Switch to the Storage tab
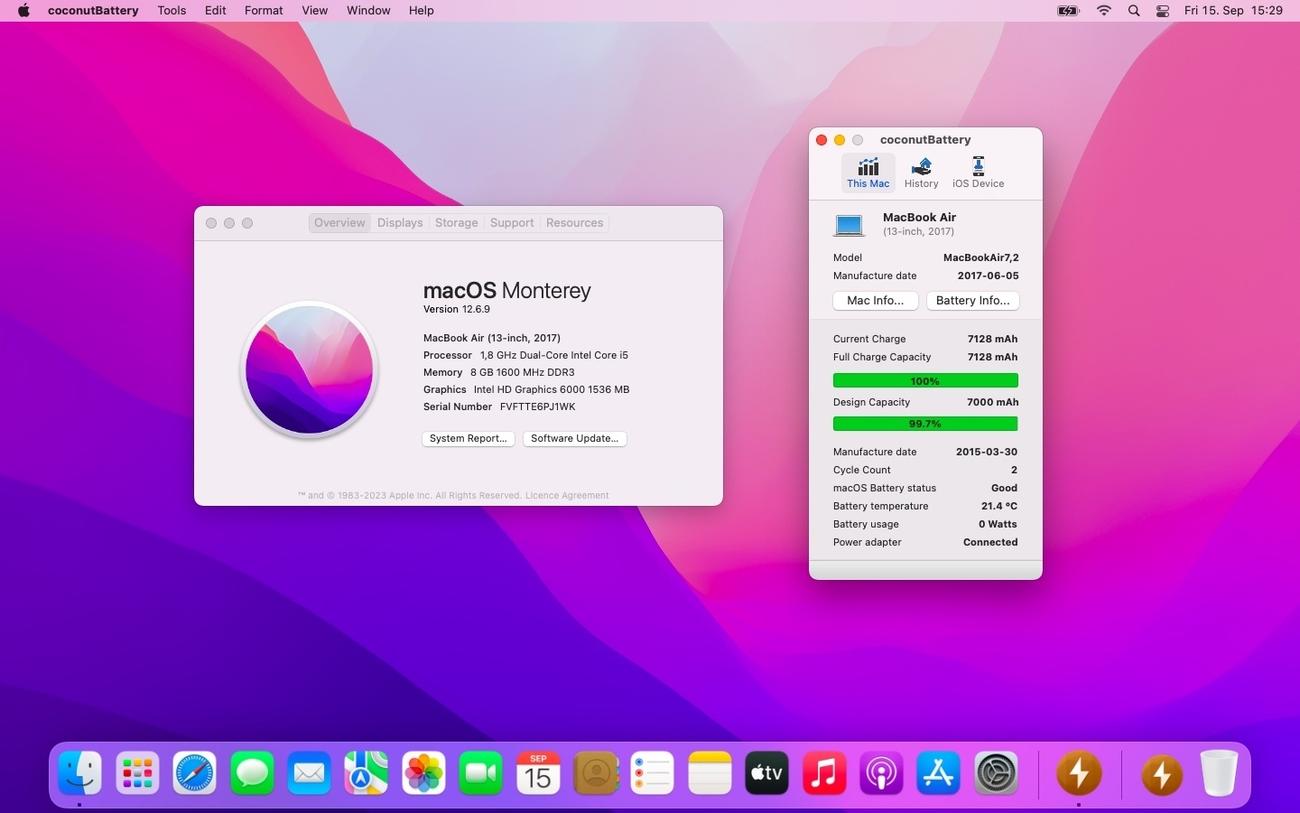Viewport: 1300px width, 813px height. pyautogui.click(x=456, y=223)
